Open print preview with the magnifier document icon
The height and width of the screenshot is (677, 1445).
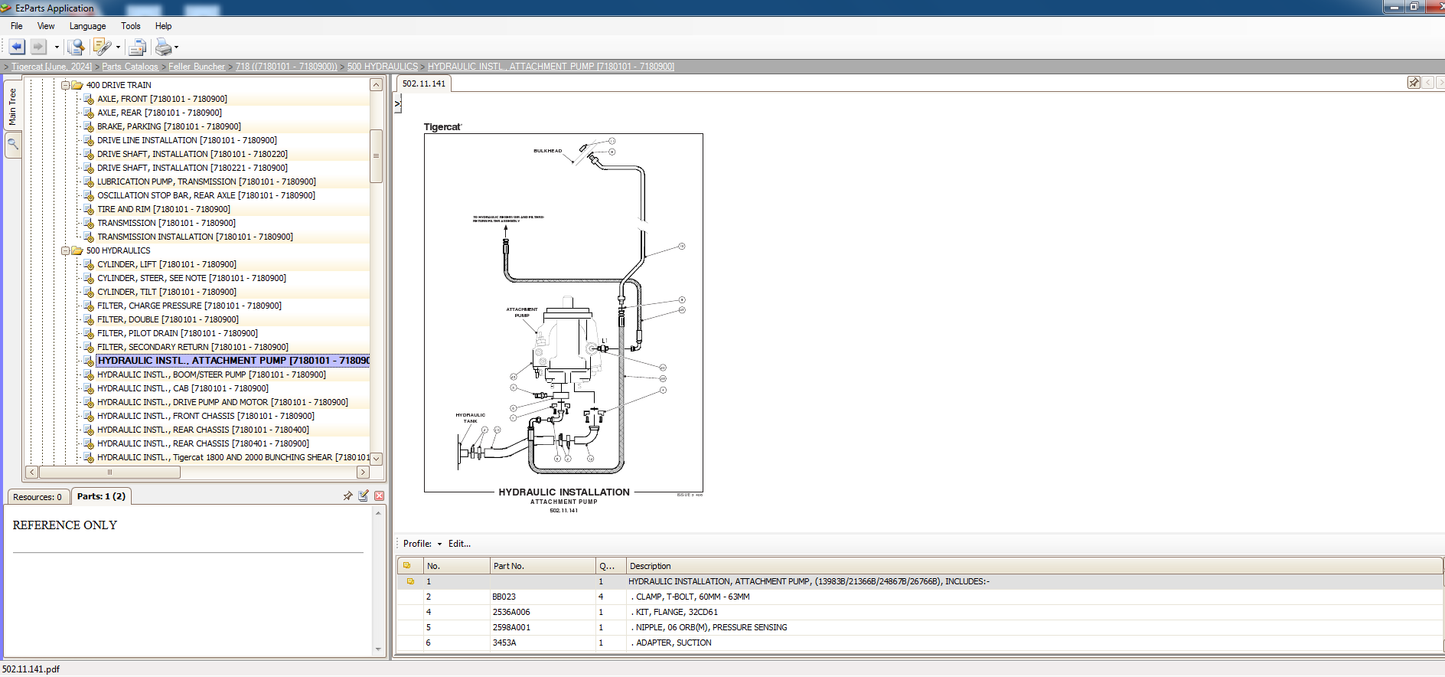(x=75, y=46)
